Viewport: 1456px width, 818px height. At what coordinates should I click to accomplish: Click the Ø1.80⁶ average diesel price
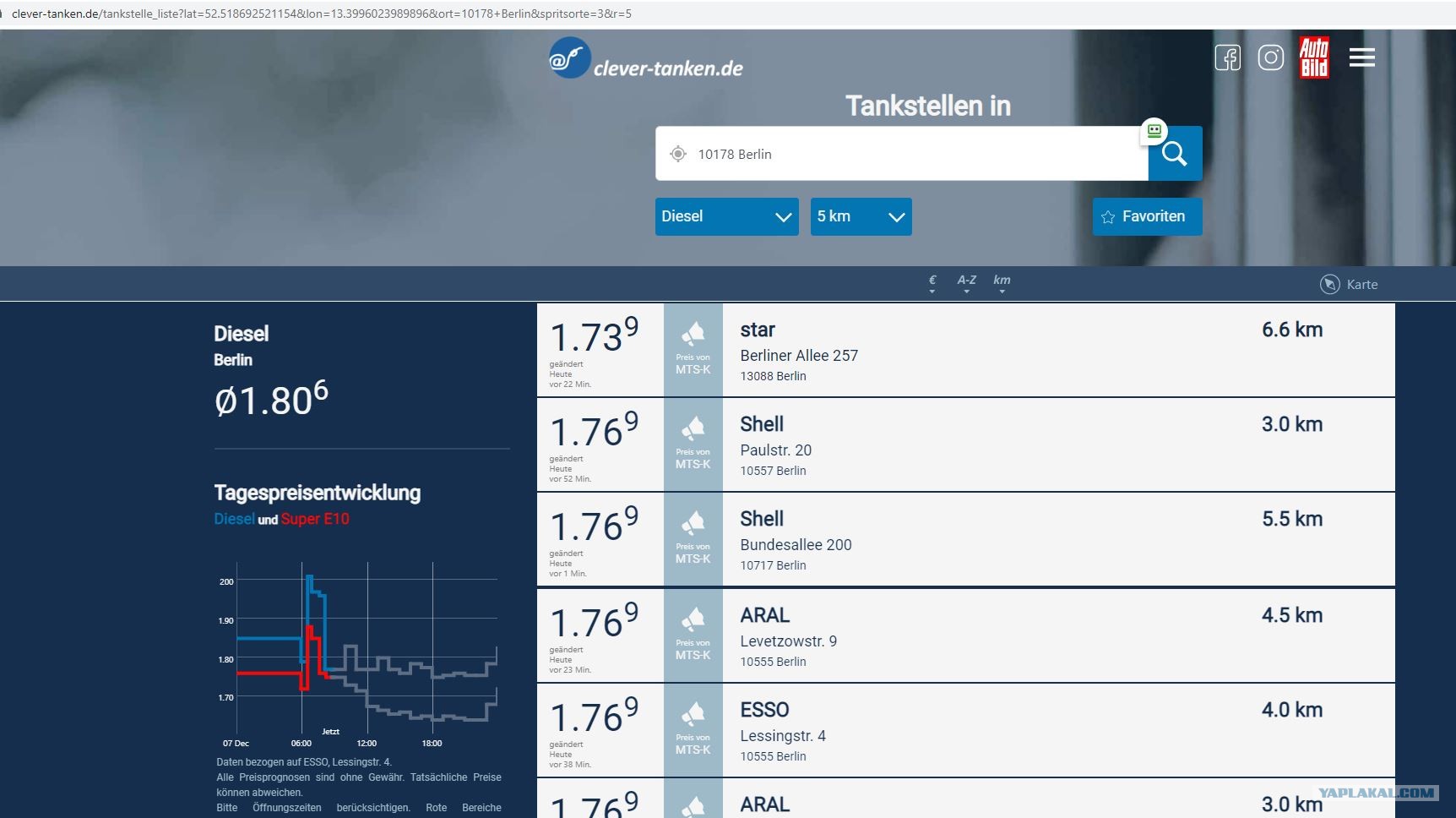click(271, 398)
